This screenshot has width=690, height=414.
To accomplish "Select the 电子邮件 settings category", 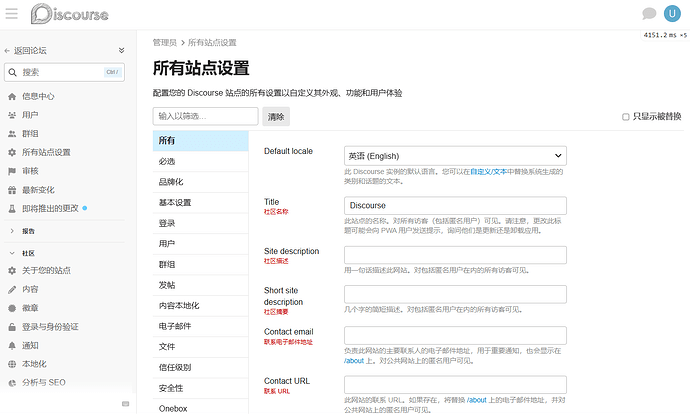I will click(x=201, y=326).
